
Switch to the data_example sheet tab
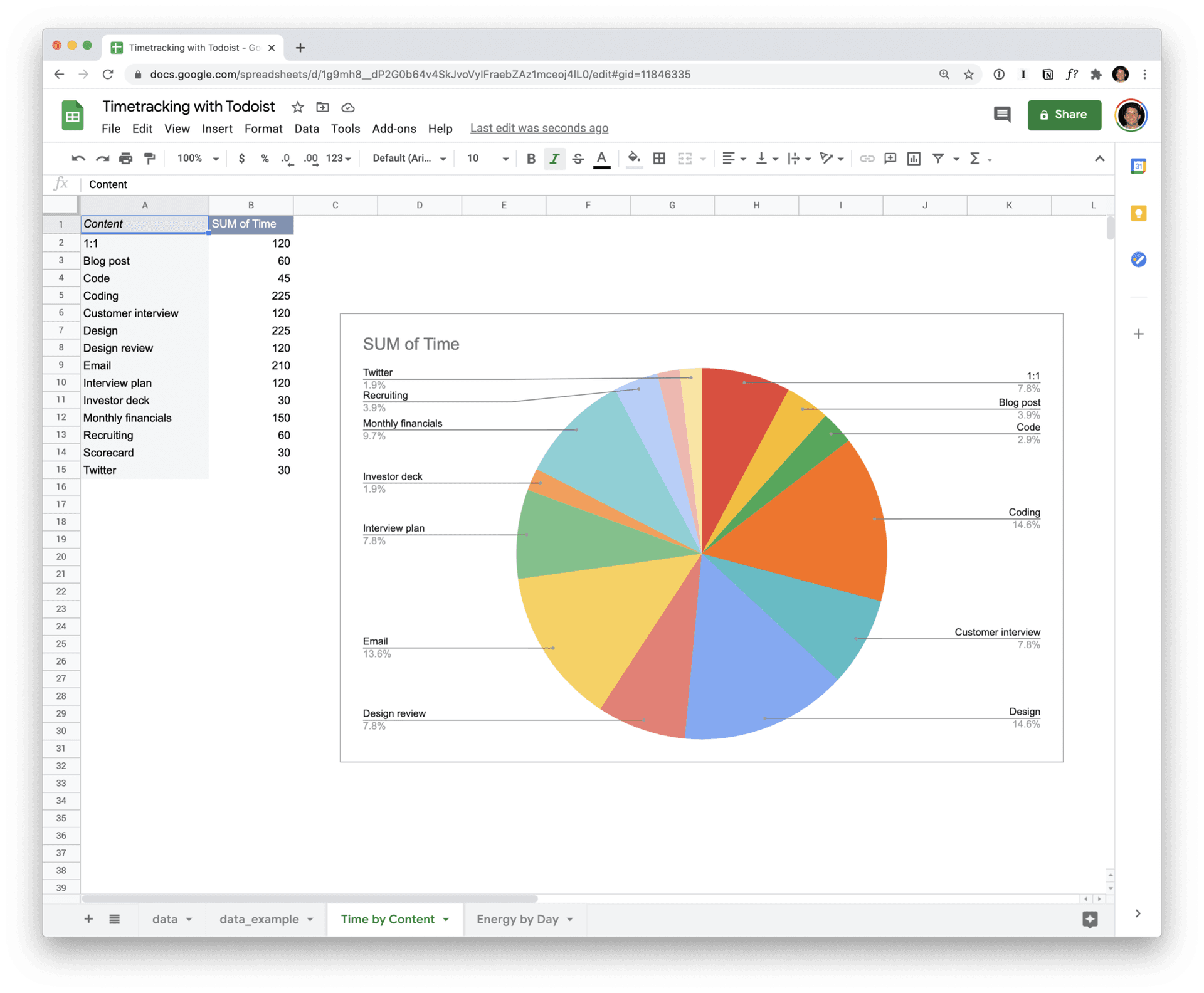coord(259,919)
